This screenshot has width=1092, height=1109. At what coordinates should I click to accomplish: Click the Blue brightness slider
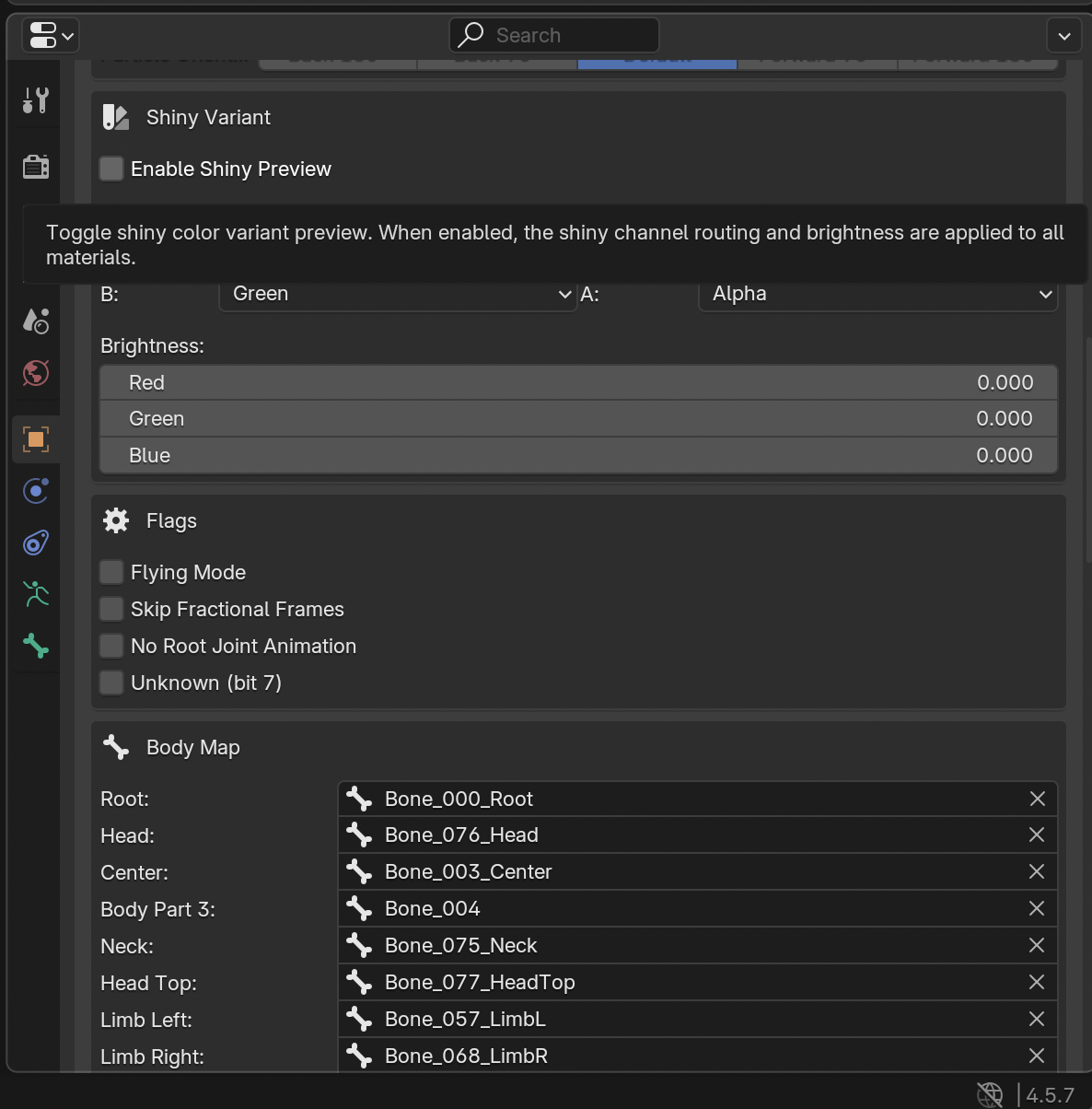click(x=578, y=455)
